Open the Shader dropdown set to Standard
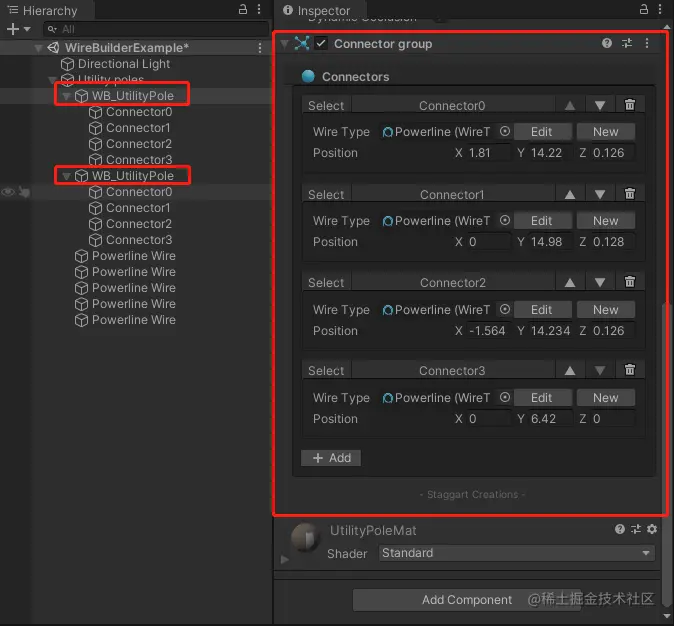This screenshot has height=626, width=674. 517,553
